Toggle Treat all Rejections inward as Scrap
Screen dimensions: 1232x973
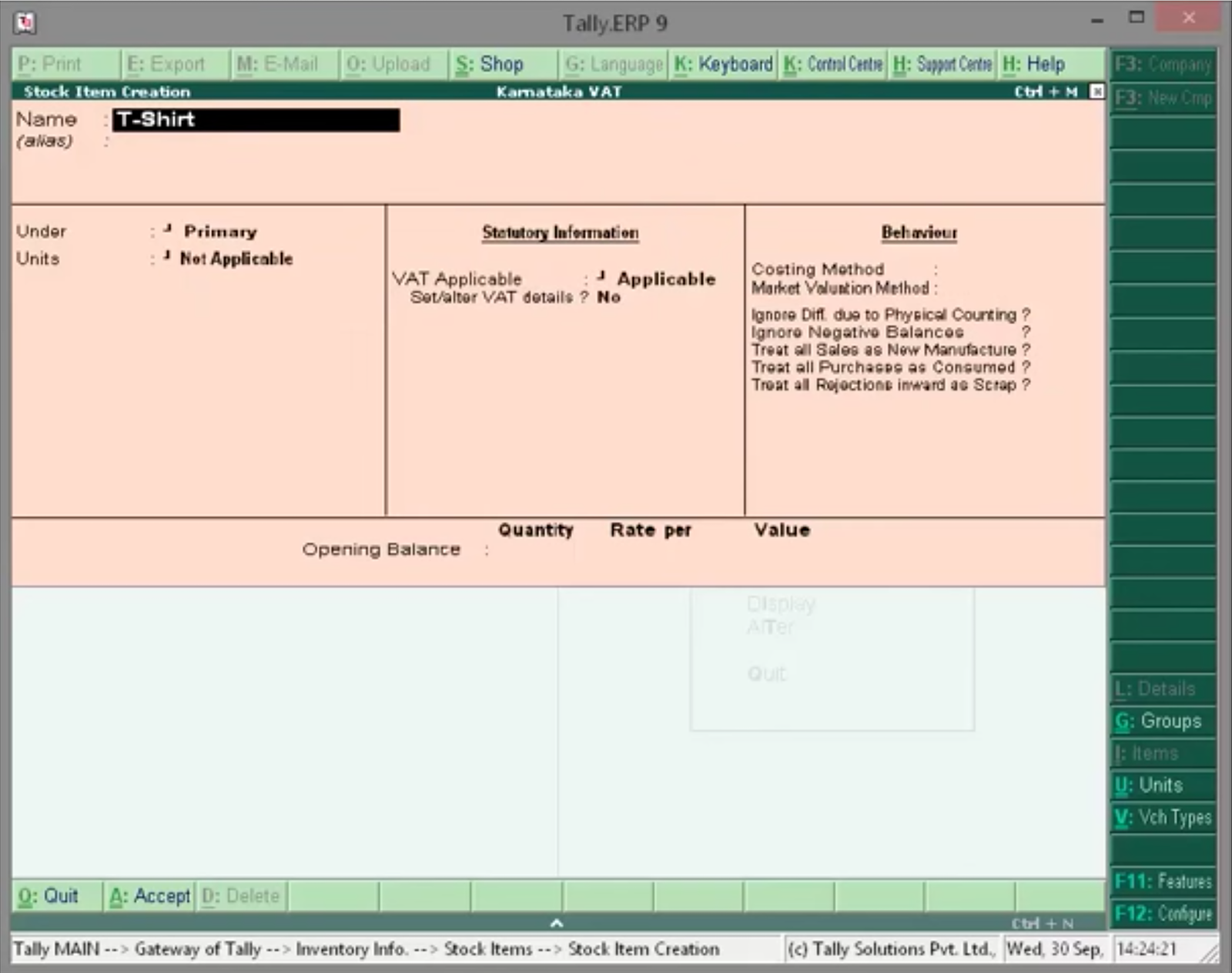click(x=891, y=385)
